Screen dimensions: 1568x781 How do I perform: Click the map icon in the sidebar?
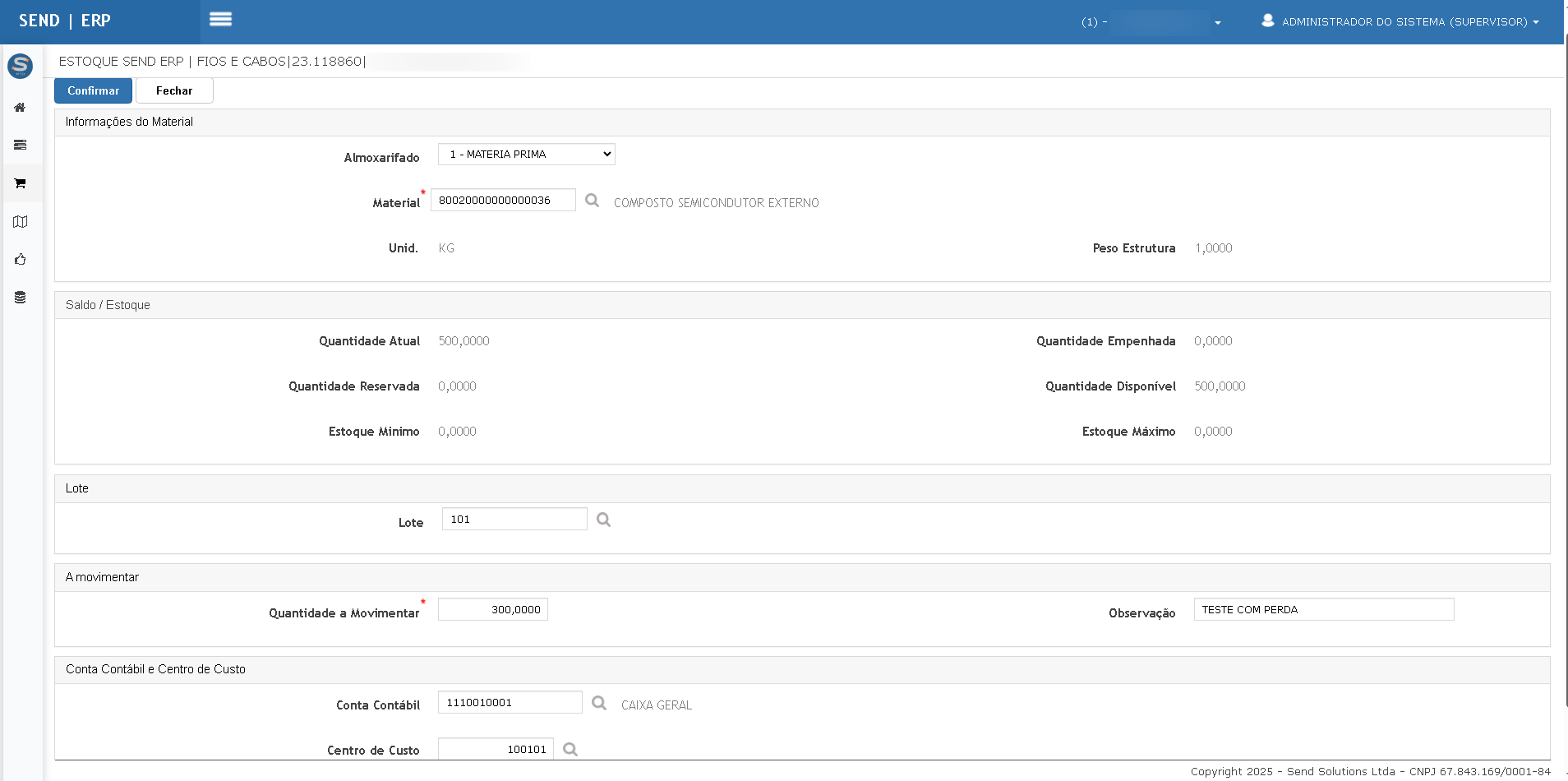point(20,222)
